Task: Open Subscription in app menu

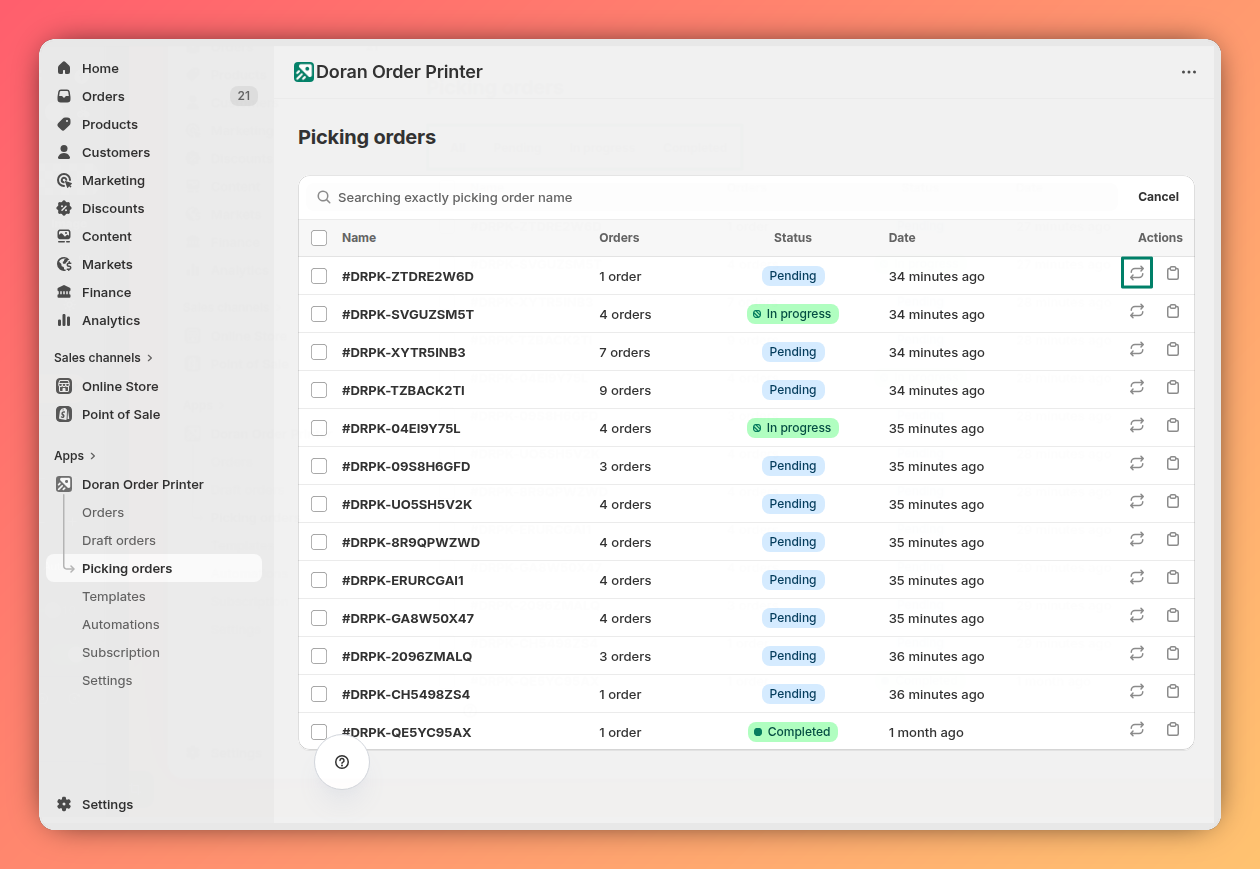Action: (x=121, y=652)
